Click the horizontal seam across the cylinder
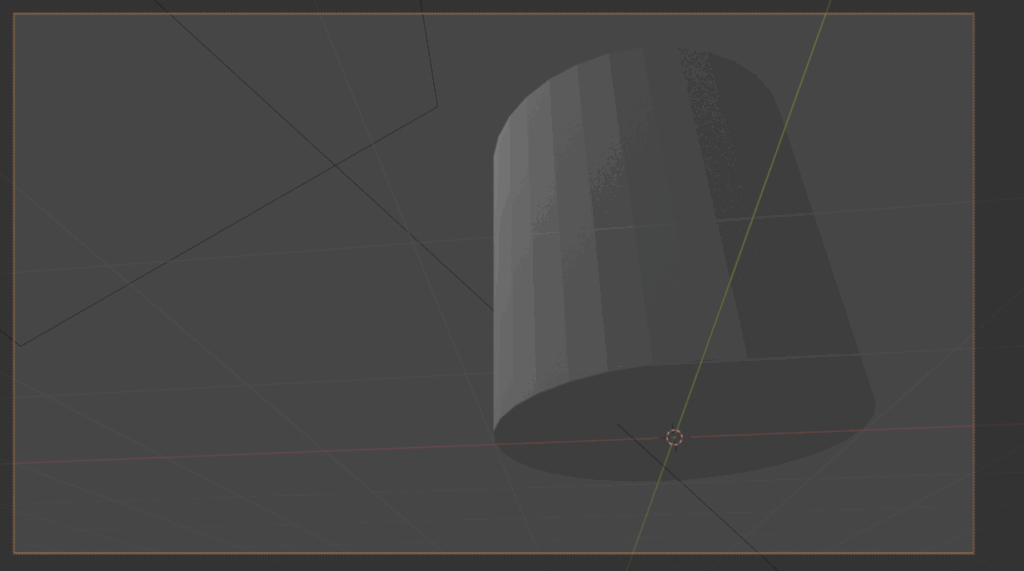Viewport: 1024px width, 571px height. point(640,226)
